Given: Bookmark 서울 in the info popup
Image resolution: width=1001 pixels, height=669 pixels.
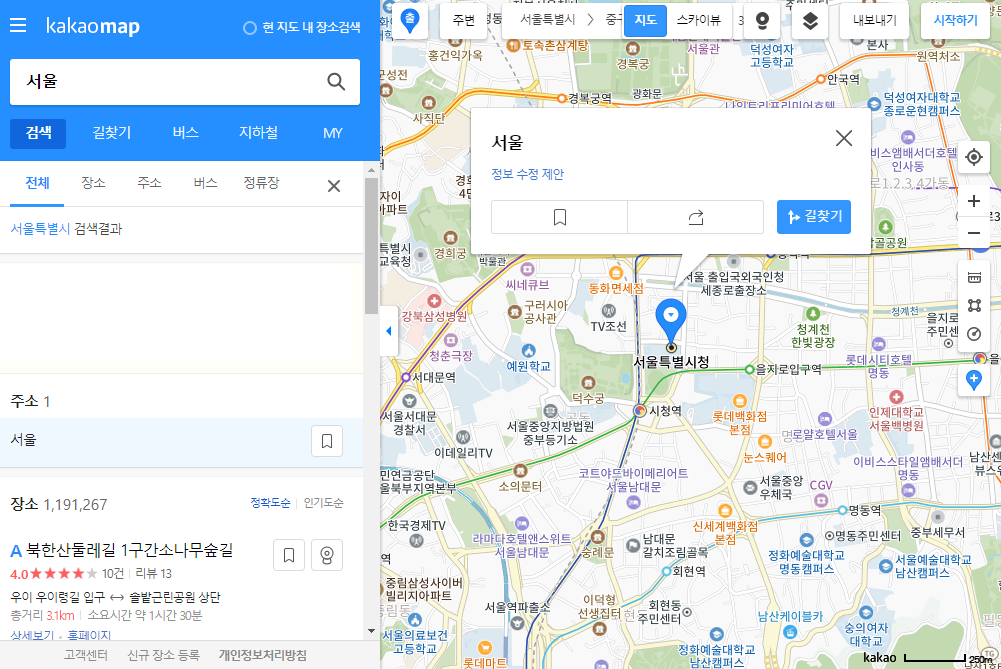Looking at the screenshot, I should [559, 217].
